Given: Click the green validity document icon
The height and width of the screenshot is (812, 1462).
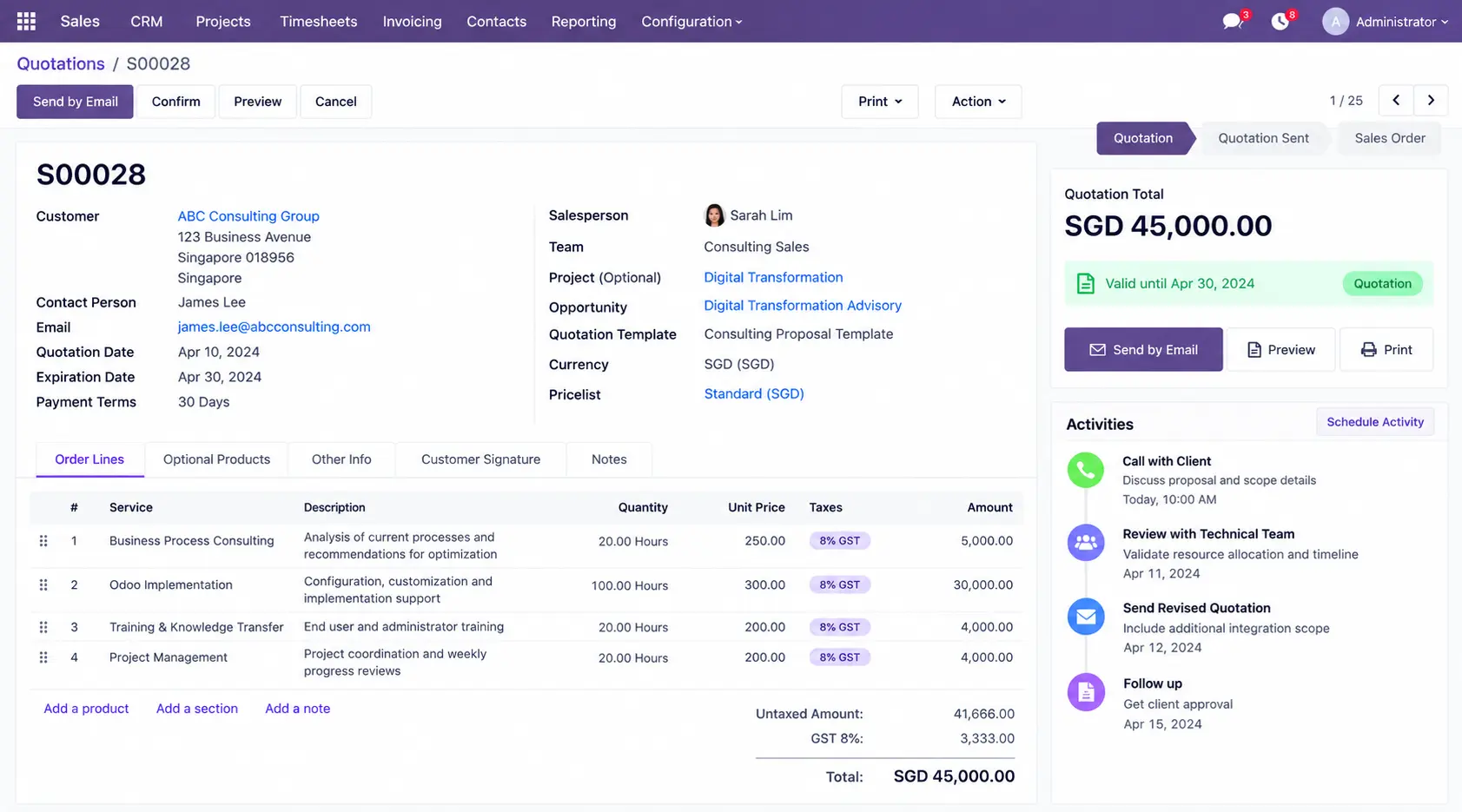Looking at the screenshot, I should pos(1086,284).
